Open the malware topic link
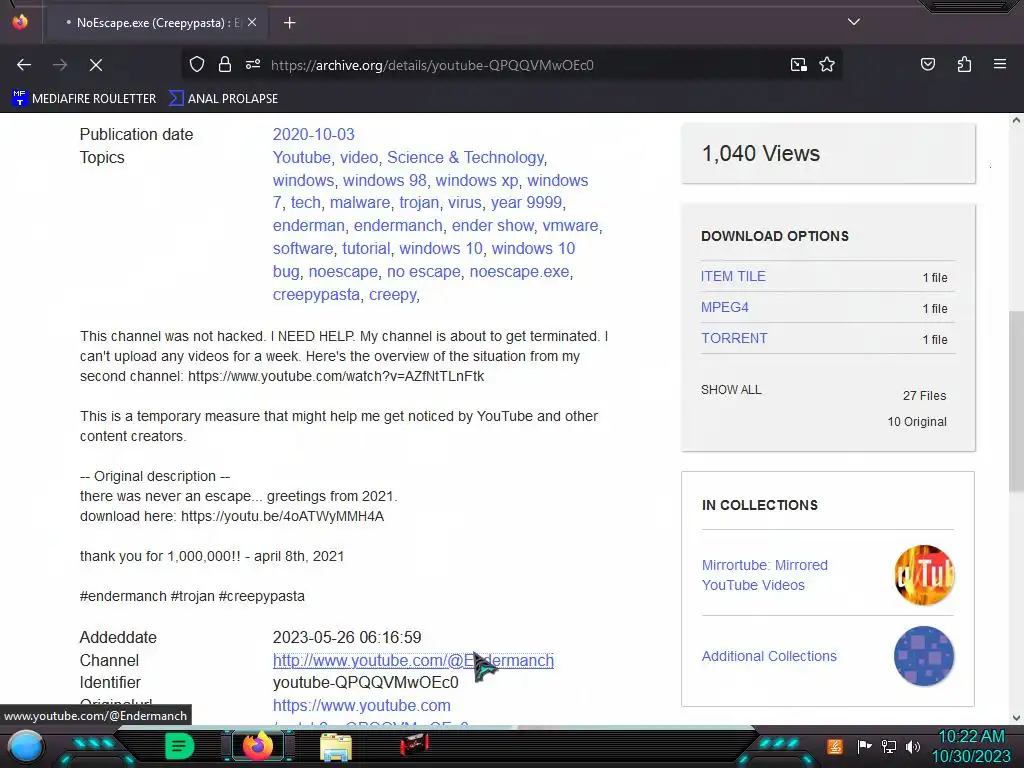Image resolution: width=1024 pixels, height=768 pixels. [360, 202]
